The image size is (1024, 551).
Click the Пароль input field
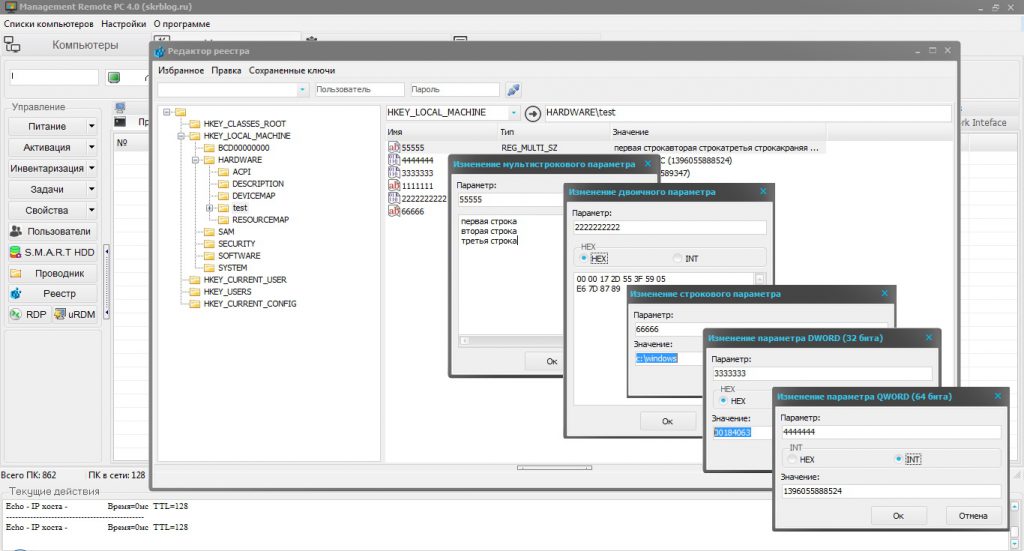tap(455, 89)
